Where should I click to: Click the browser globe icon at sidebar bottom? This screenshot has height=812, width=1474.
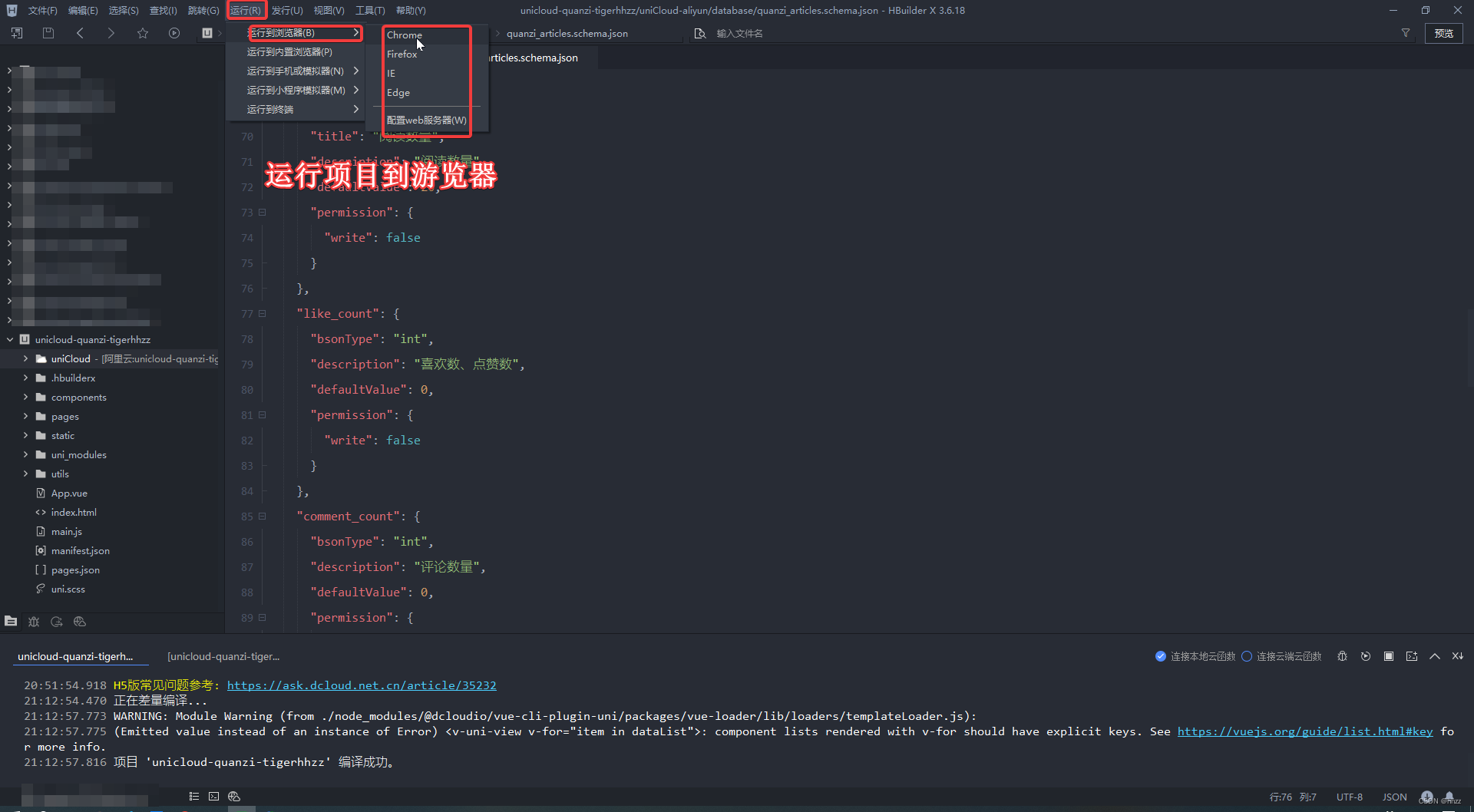tap(80, 621)
